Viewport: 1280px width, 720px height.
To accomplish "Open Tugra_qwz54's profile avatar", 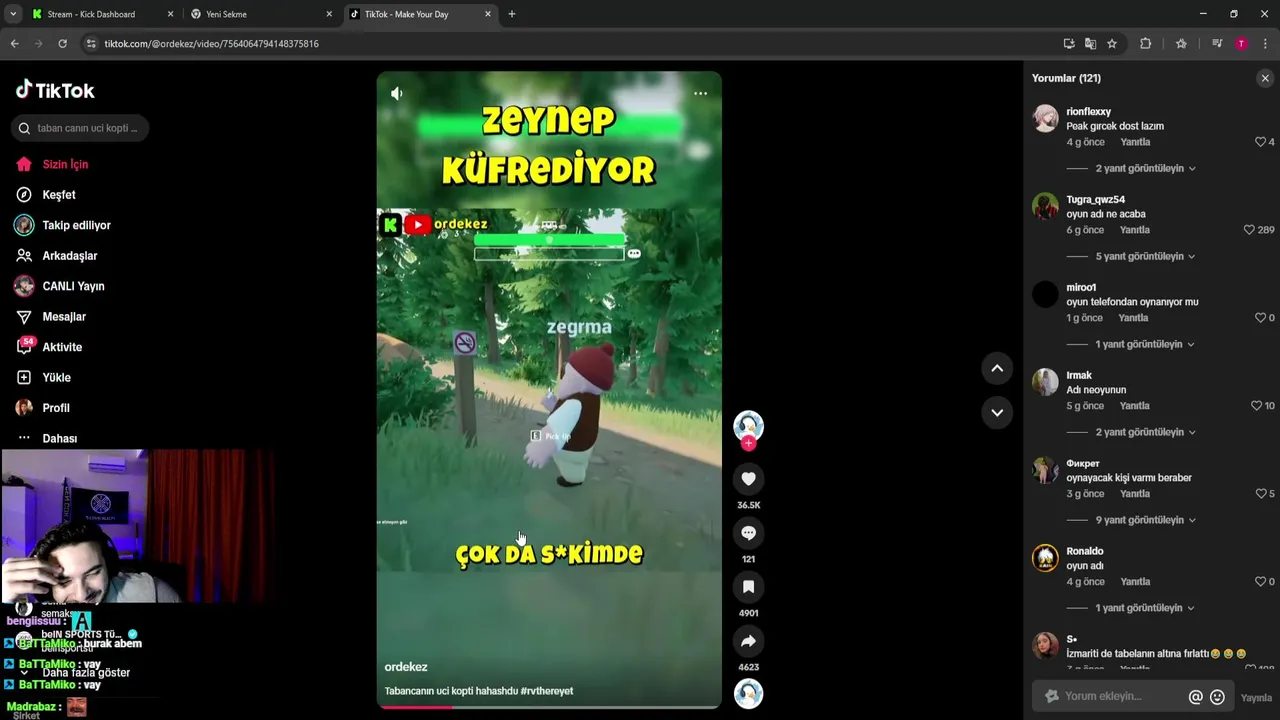I will [x=1045, y=206].
